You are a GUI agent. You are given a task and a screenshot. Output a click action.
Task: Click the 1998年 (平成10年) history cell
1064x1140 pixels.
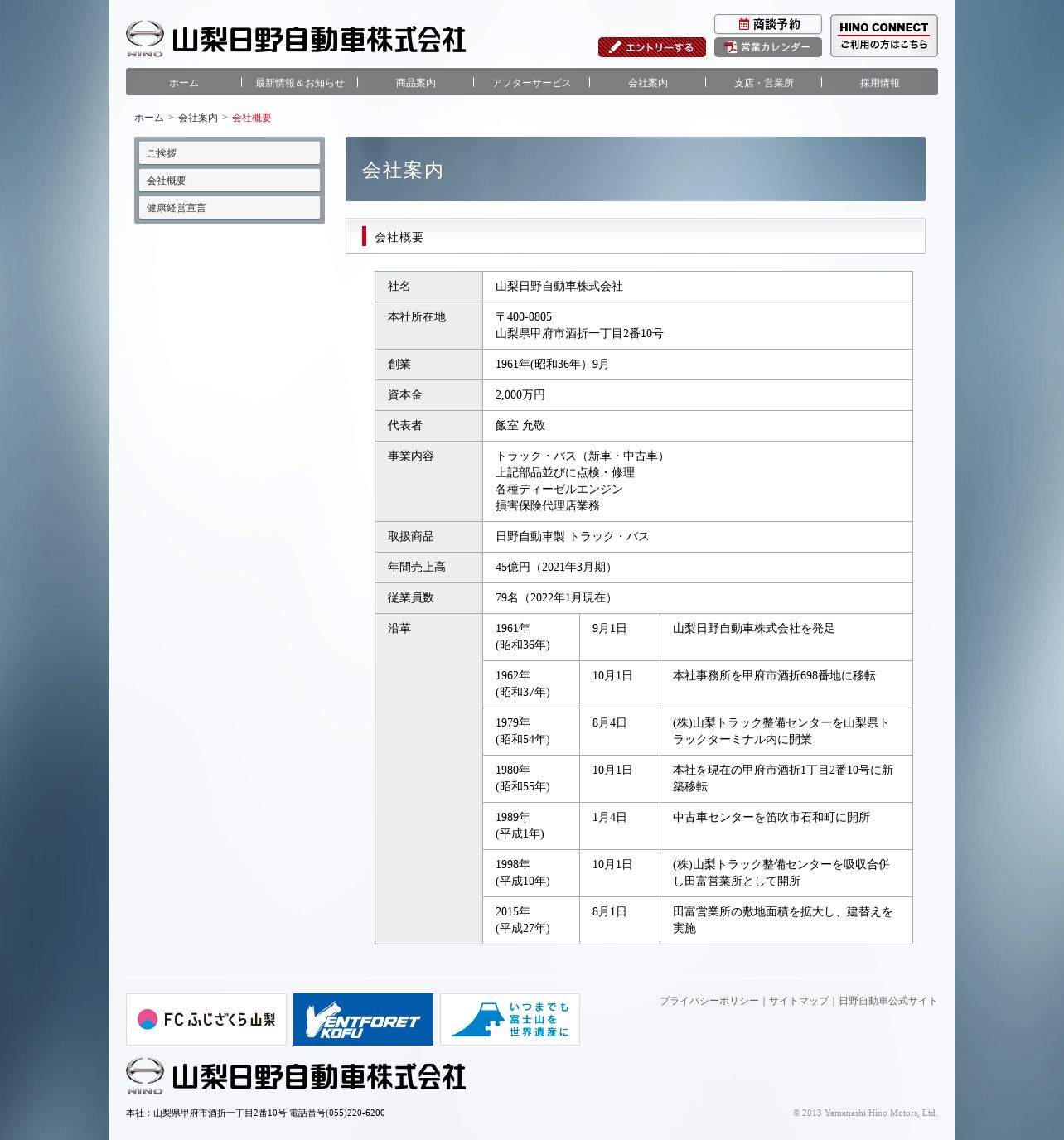coord(531,873)
